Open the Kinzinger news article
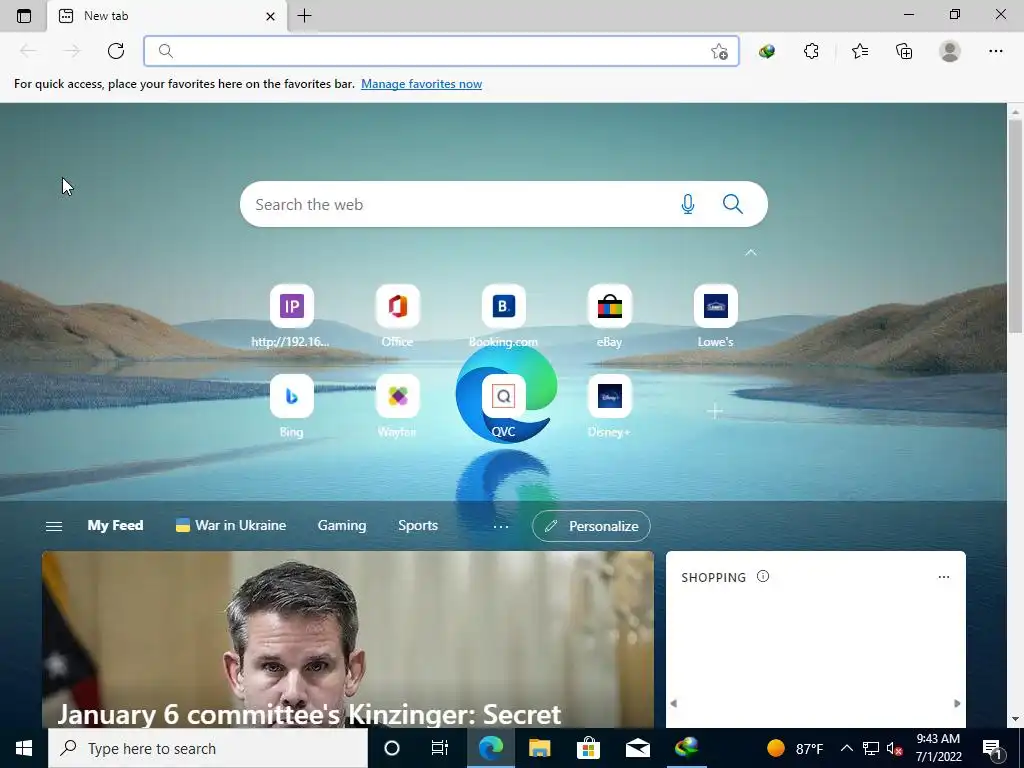Screen dimensions: 1024x768 coord(347,640)
